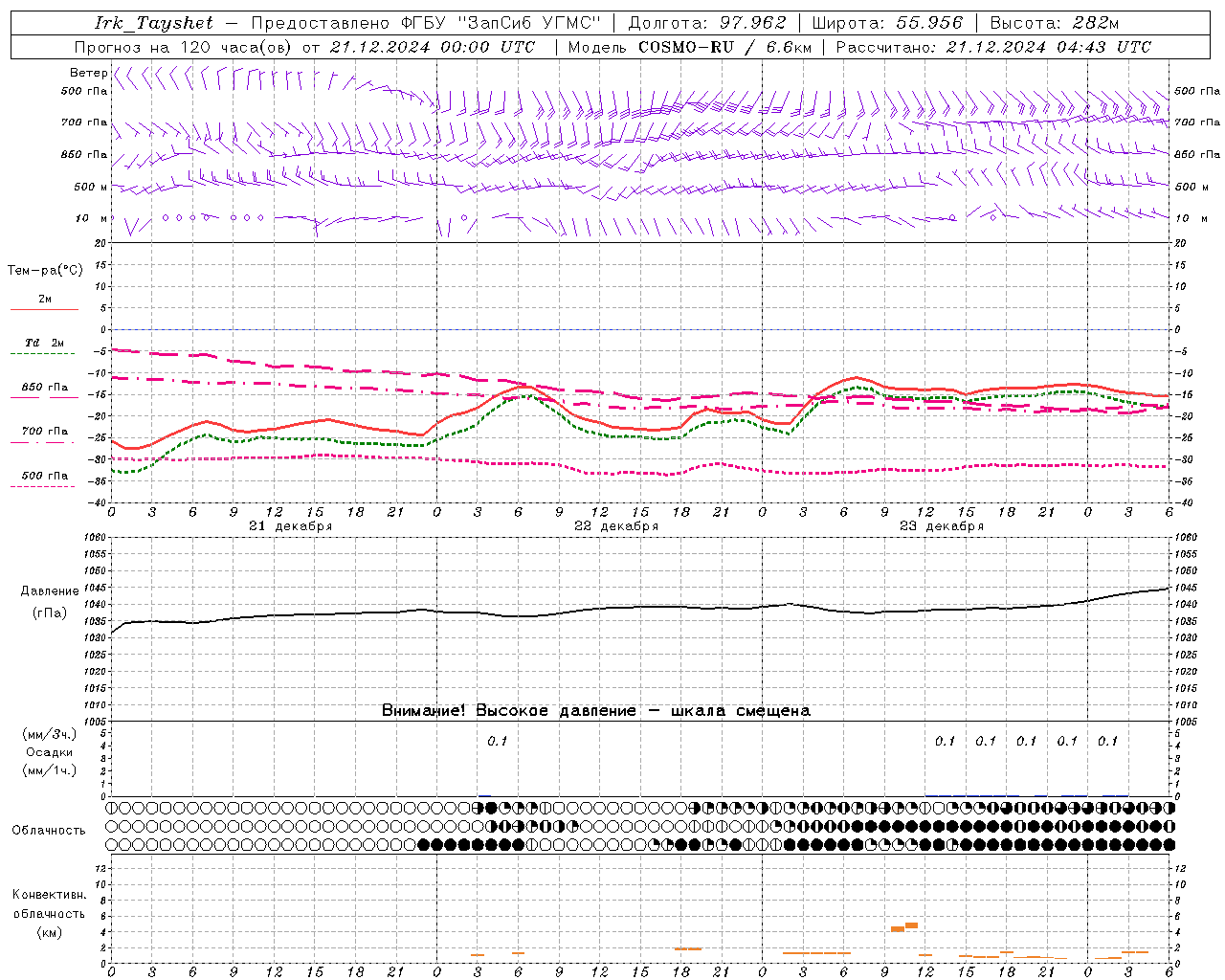Click the solid blue 2м legend line
The width and height of the screenshot is (1225, 980).
(x=44, y=310)
